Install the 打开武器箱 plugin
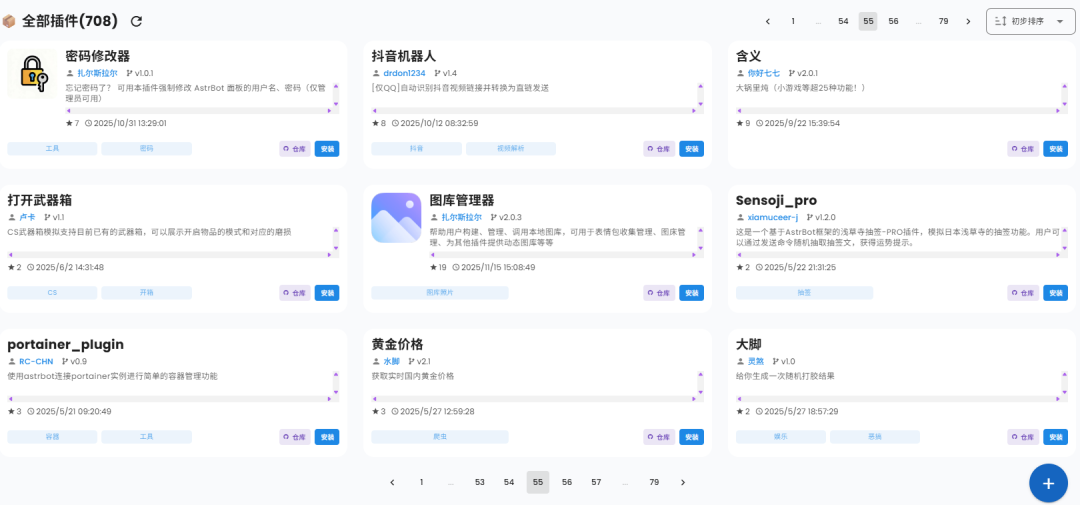Image resolution: width=1080 pixels, height=505 pixels. [x=327, y=293]
